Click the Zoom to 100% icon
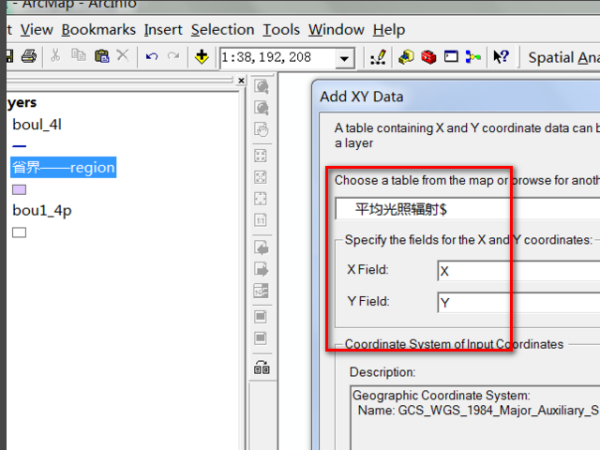Viewport: 600px width, 450px height. [261, 220]
